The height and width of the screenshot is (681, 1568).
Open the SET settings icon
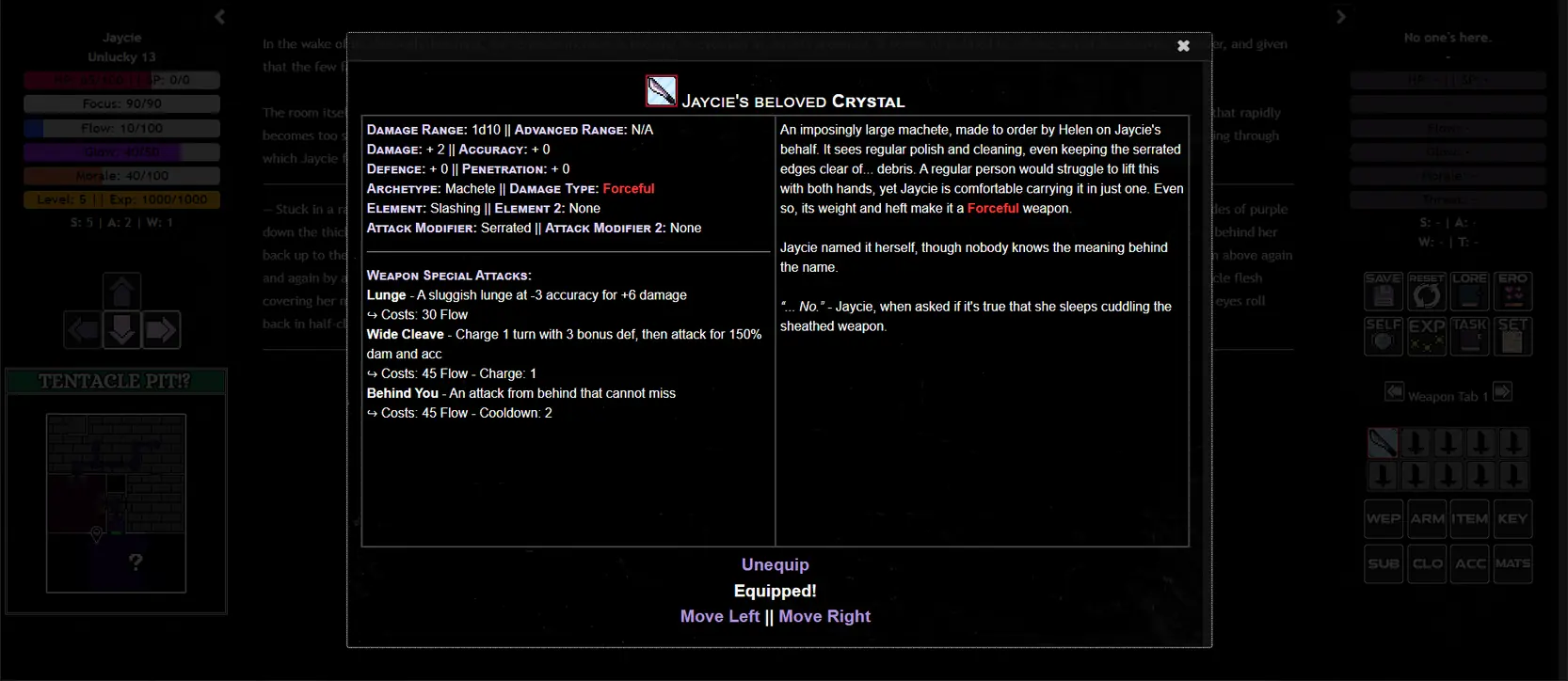pyautogui.click(x=1512, y=336)
